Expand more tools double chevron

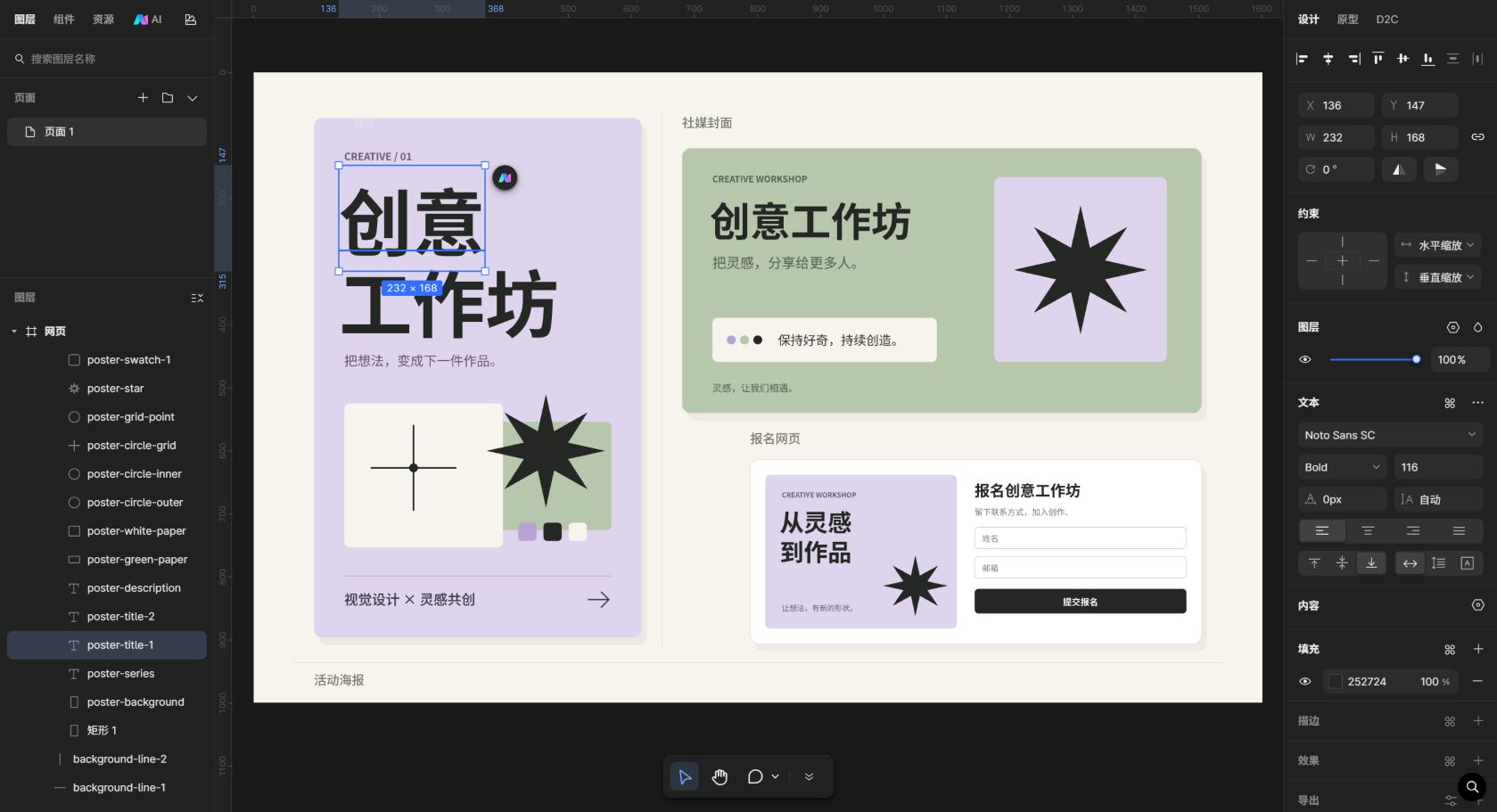coord(809,777)
